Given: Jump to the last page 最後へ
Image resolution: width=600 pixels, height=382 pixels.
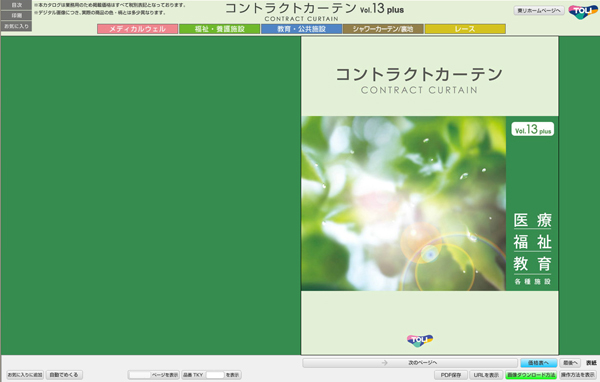Looking at the screenshot, I should tap(570, 362).
